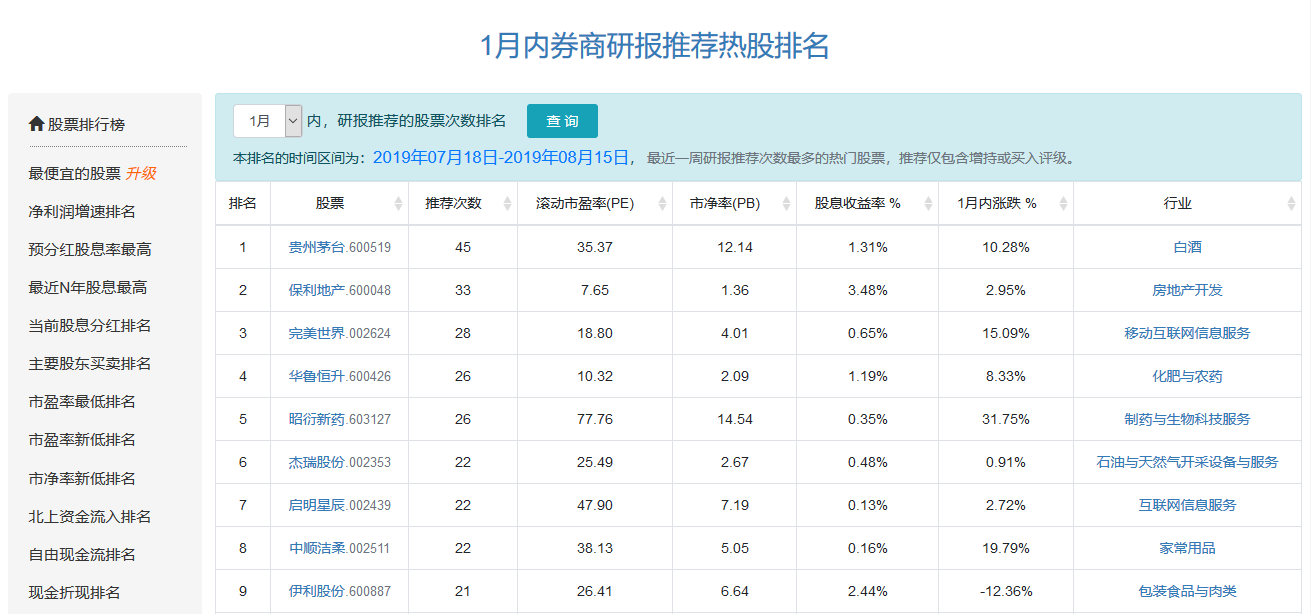1311x614 pixels.
Task: Click date range 2019年07月18日-2019年08月15日
Action: coord(503,157)
